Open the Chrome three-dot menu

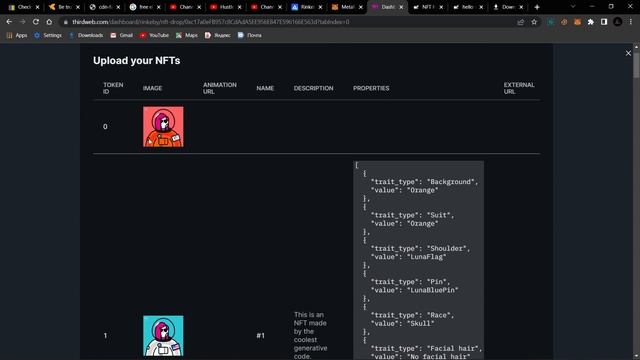(631, 22)
